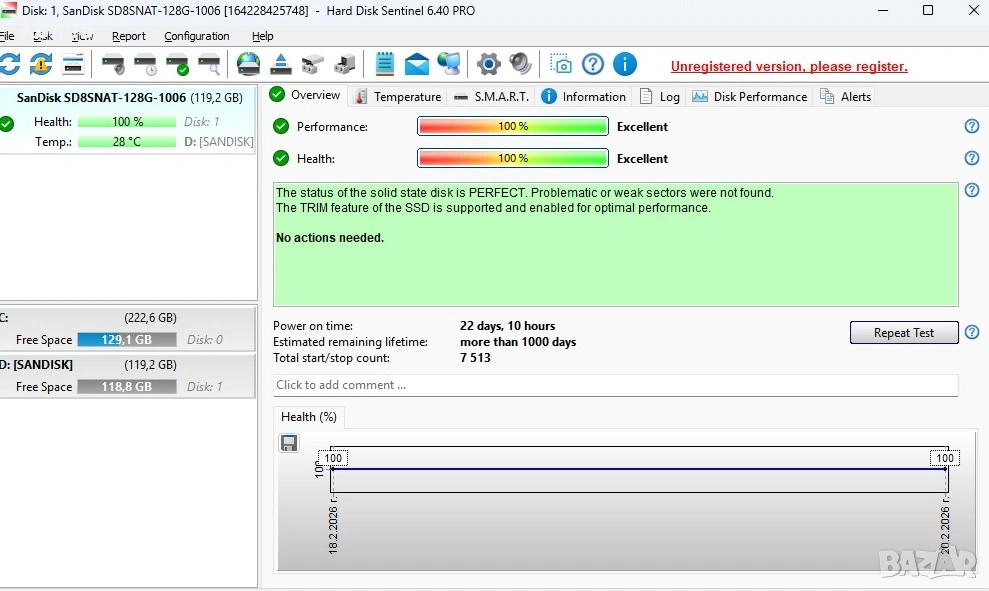989x591 pixels.
Task: Click the refresh-with-warning toolbar icon
Action: pos(41,65)
